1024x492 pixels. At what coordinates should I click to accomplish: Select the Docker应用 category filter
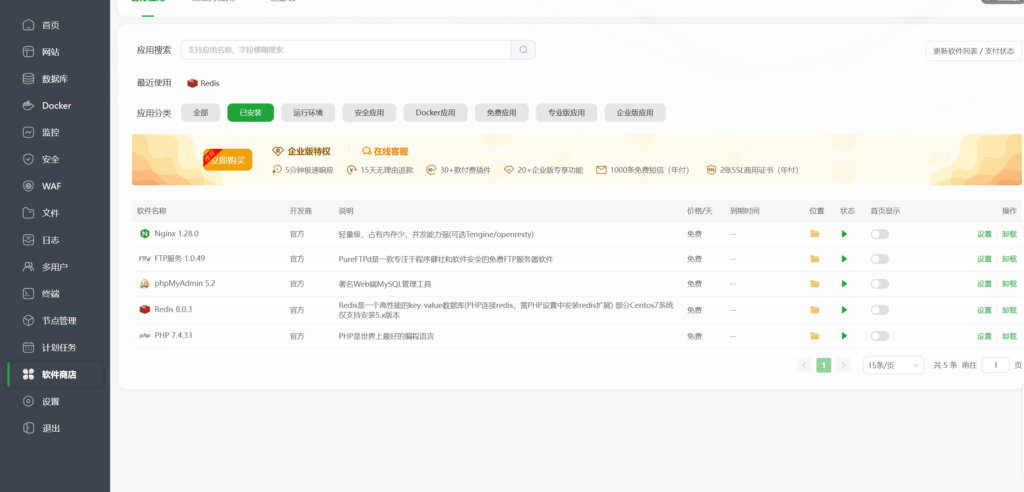436,112
